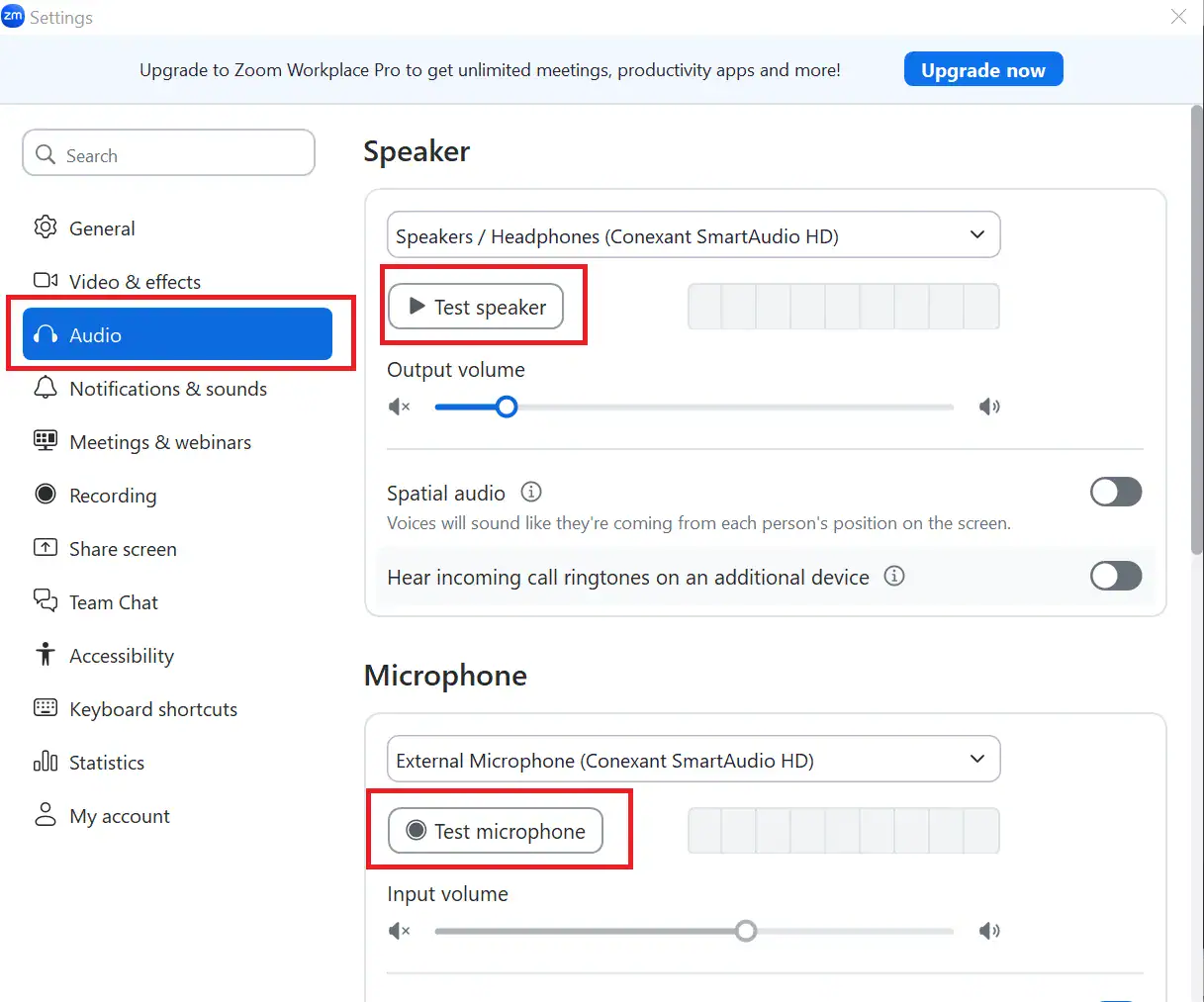This screenshot has width=1204, height=1002.
Task: Expand the Speaker device dropdown
Action: pyautogui.click(x=693, y=235)
